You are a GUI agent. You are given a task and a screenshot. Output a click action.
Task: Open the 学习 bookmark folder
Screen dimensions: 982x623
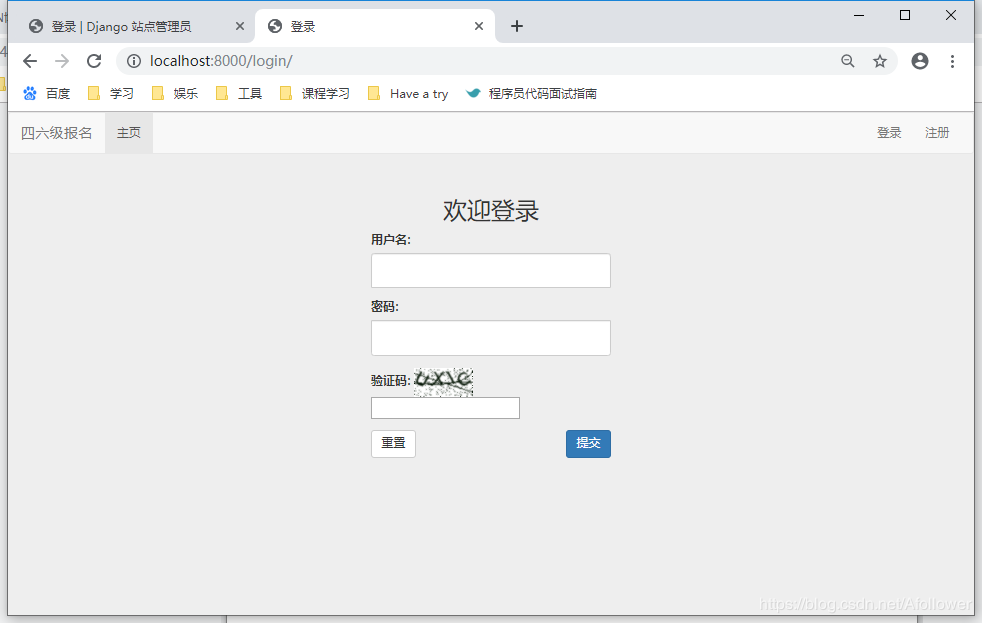pos(111,94)
